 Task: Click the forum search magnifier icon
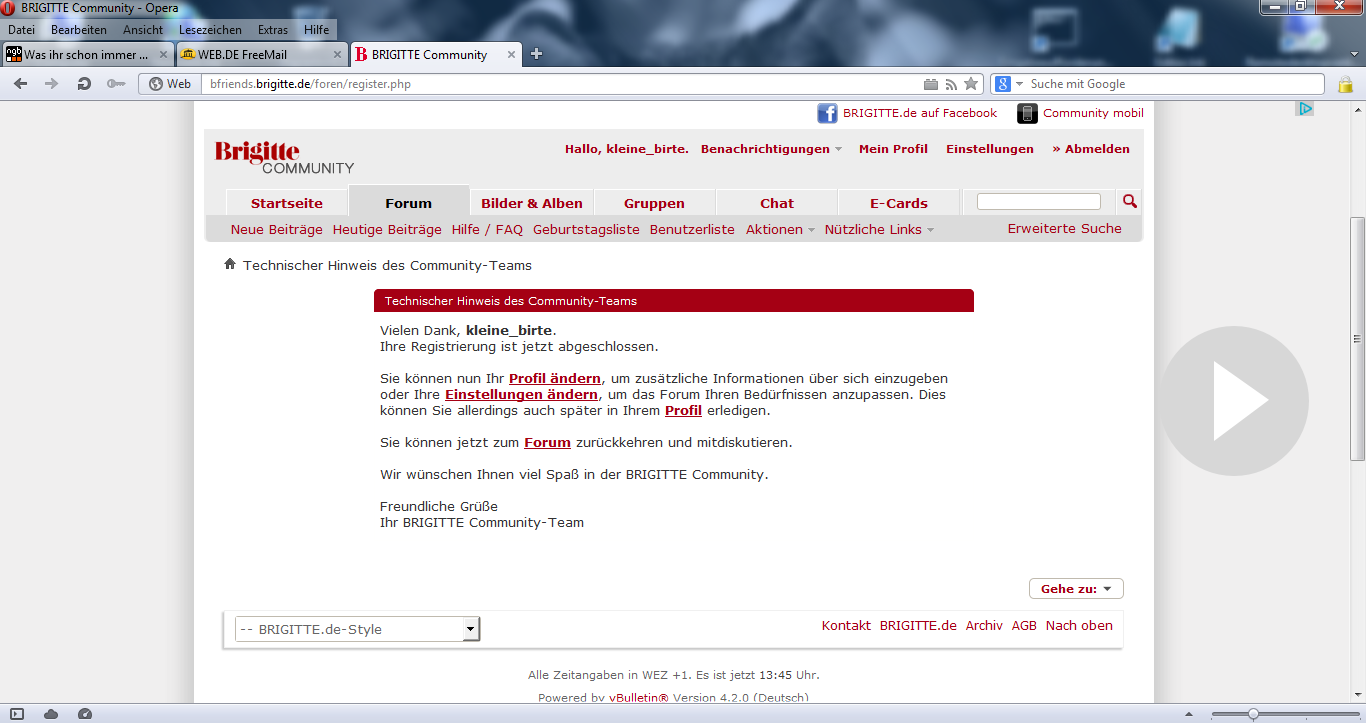[1130, 202]
